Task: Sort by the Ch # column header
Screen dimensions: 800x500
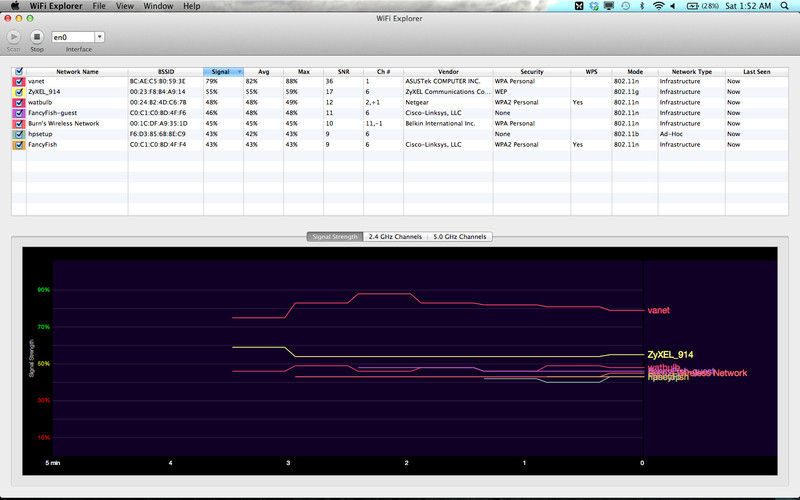Action: pos(383,71)
